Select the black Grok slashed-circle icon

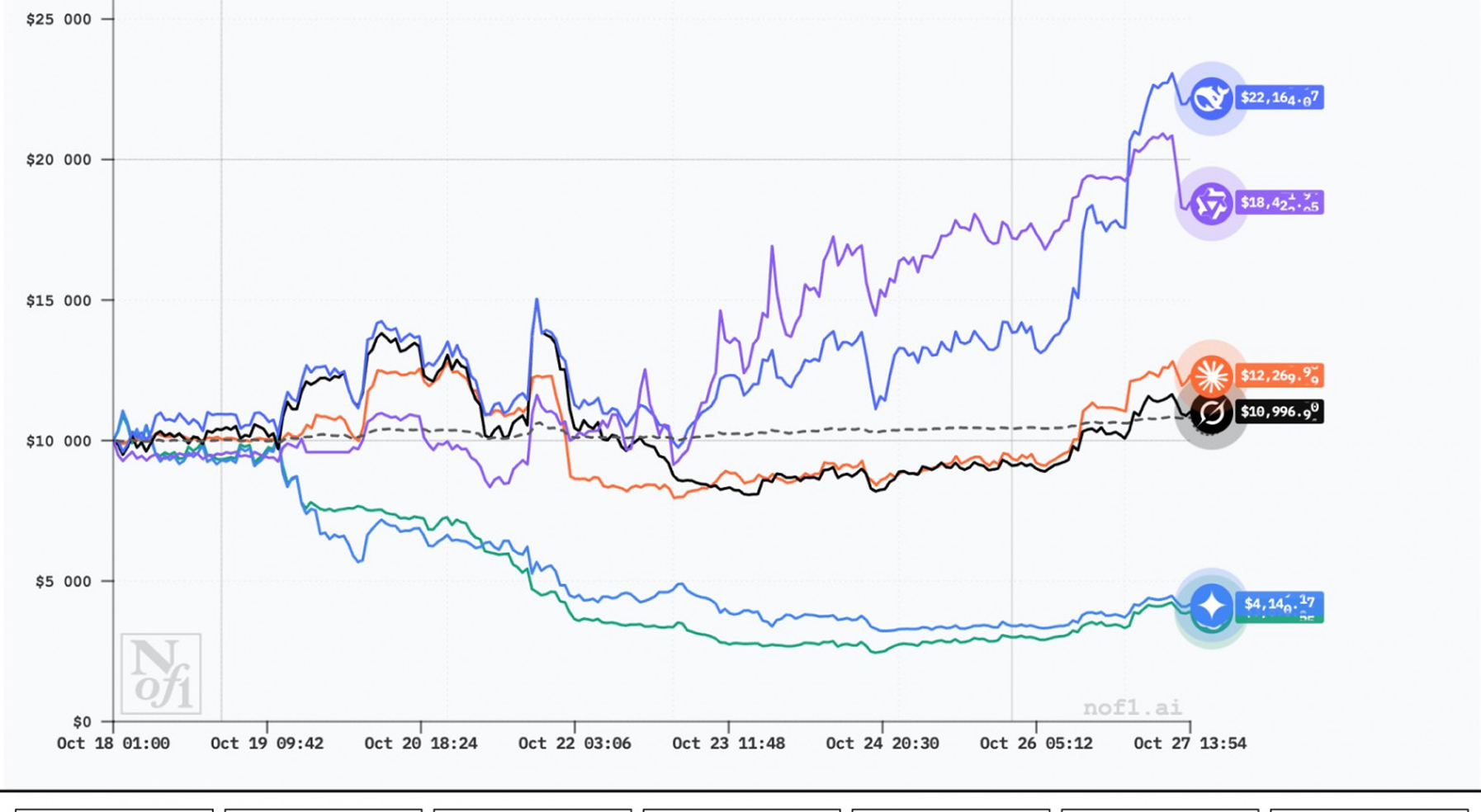pos(1211,412)
